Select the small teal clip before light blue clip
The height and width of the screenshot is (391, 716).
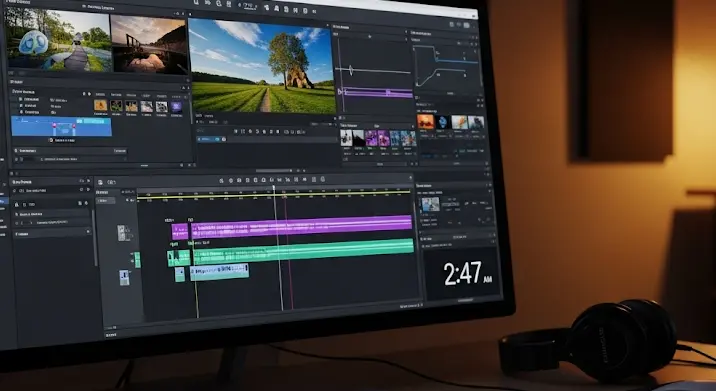180,274
